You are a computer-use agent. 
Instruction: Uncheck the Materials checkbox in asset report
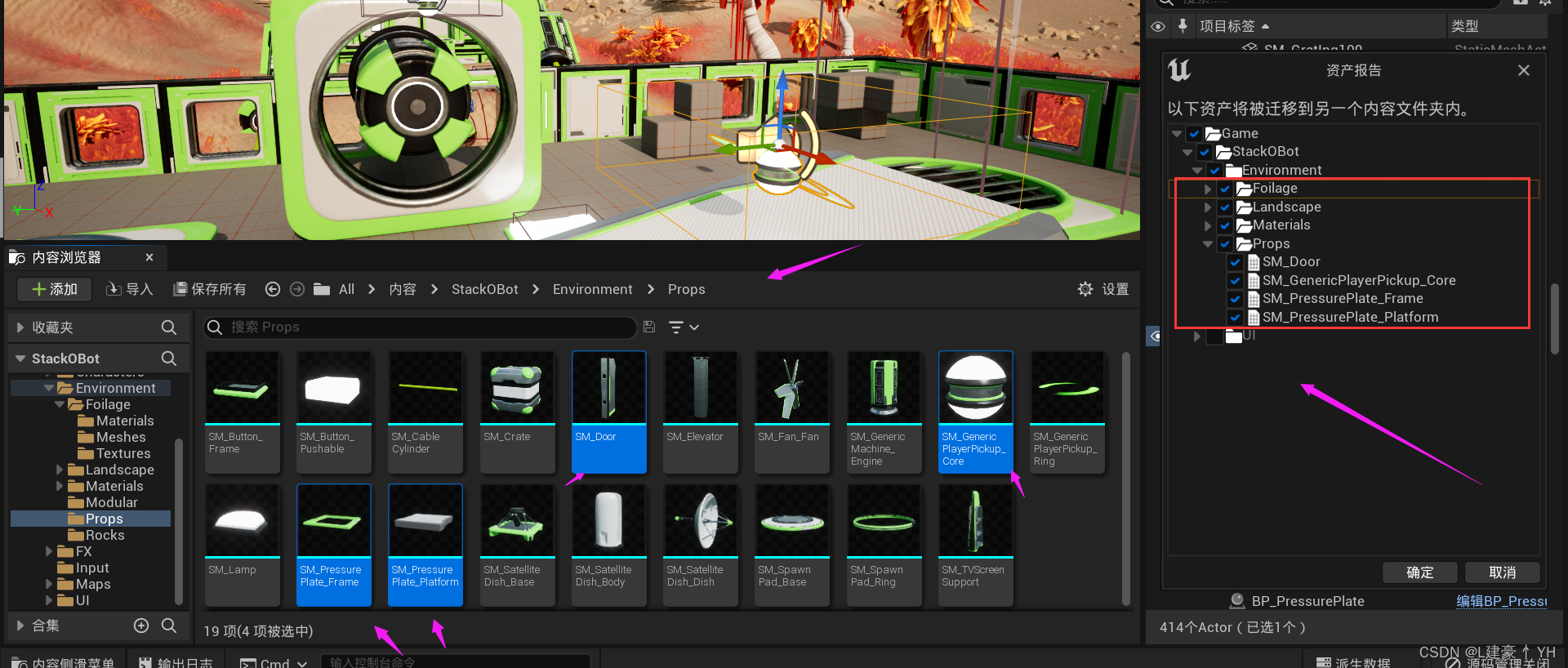pyautogui.click(x=1225, y=225)
